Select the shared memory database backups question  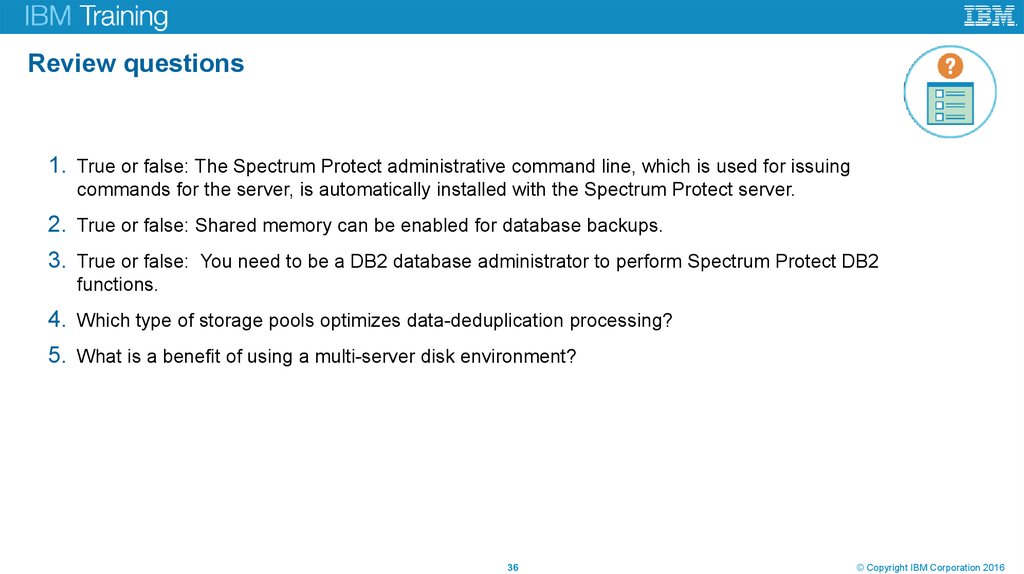369,226
